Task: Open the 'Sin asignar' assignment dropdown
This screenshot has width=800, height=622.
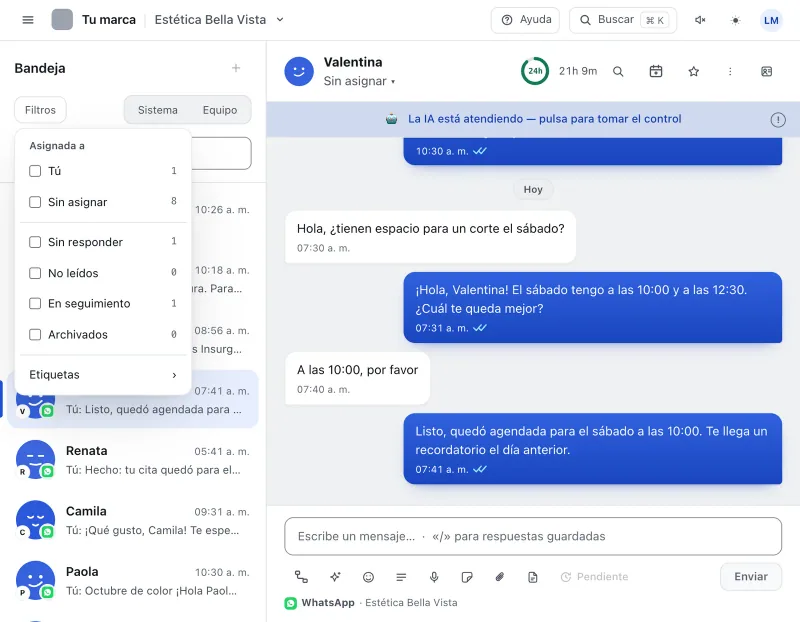Action: point(359,81)
